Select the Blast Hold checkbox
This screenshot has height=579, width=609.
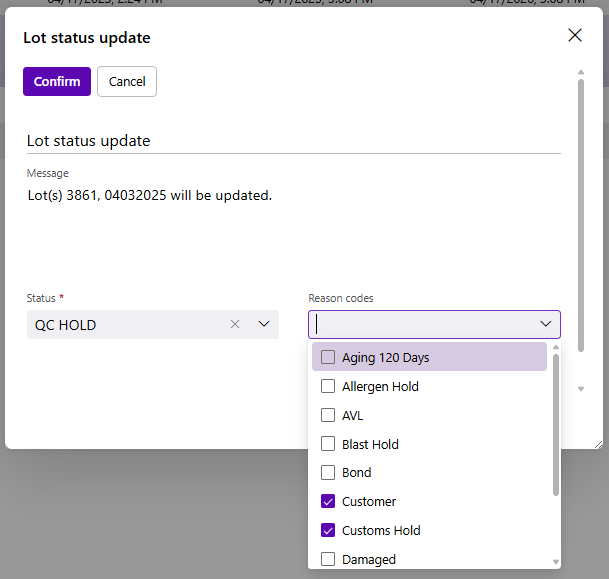tap(328, 444)
